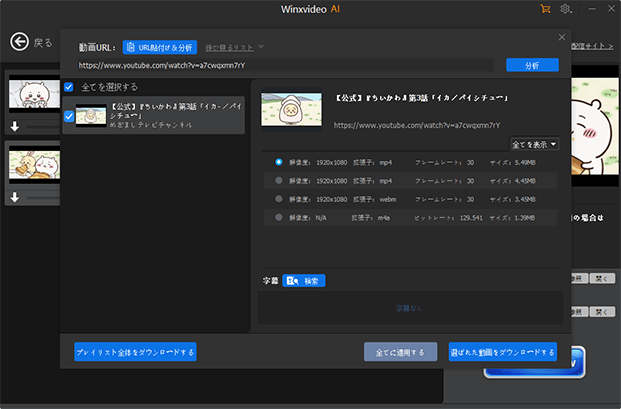621x409 pixels.
Task: Open the 全てを表示 dropdown
Action: (x=534, y=145)
